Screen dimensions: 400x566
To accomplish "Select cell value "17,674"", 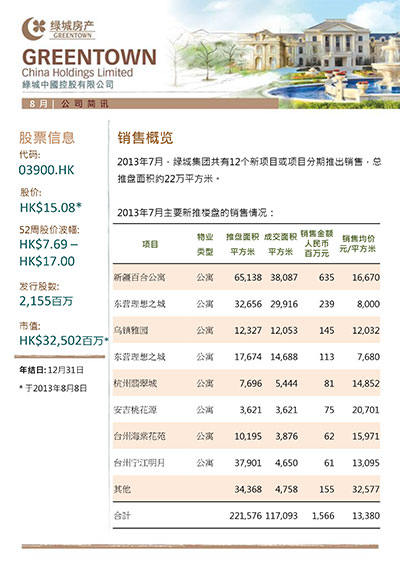I will [x=248, y=357].
